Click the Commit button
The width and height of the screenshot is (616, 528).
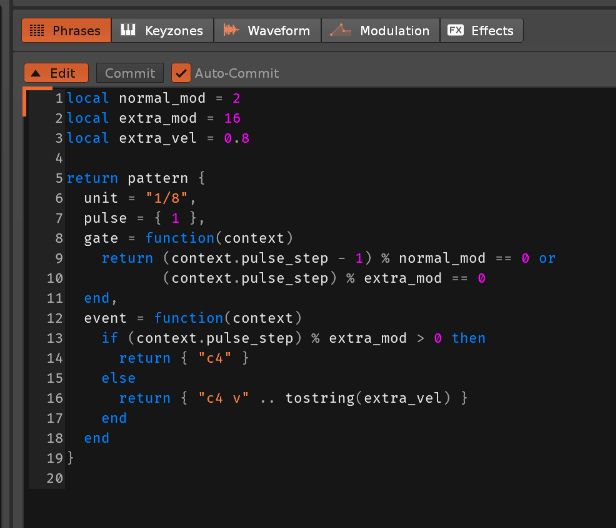point(130,73)
